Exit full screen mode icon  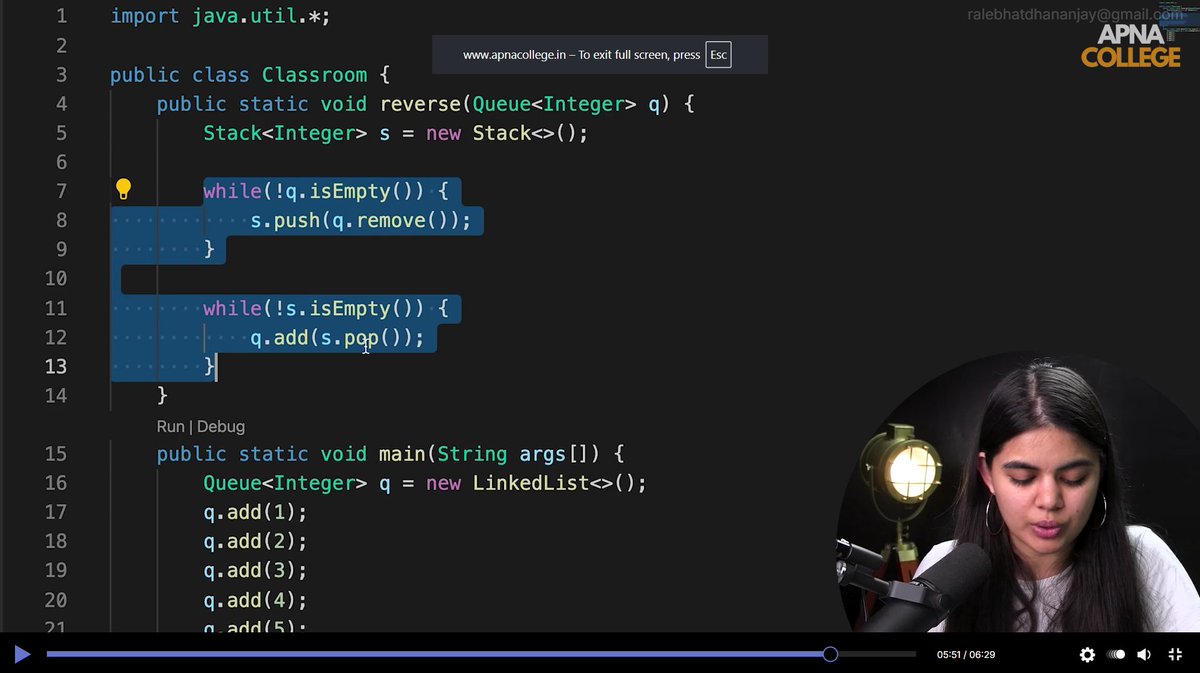pos(1175,654)
